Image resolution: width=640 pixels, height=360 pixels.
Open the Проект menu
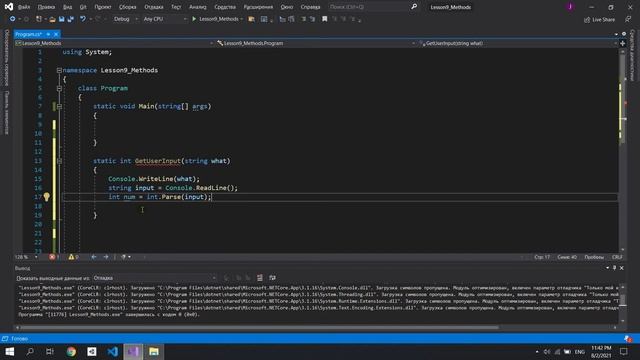click(x=102, y=7)
